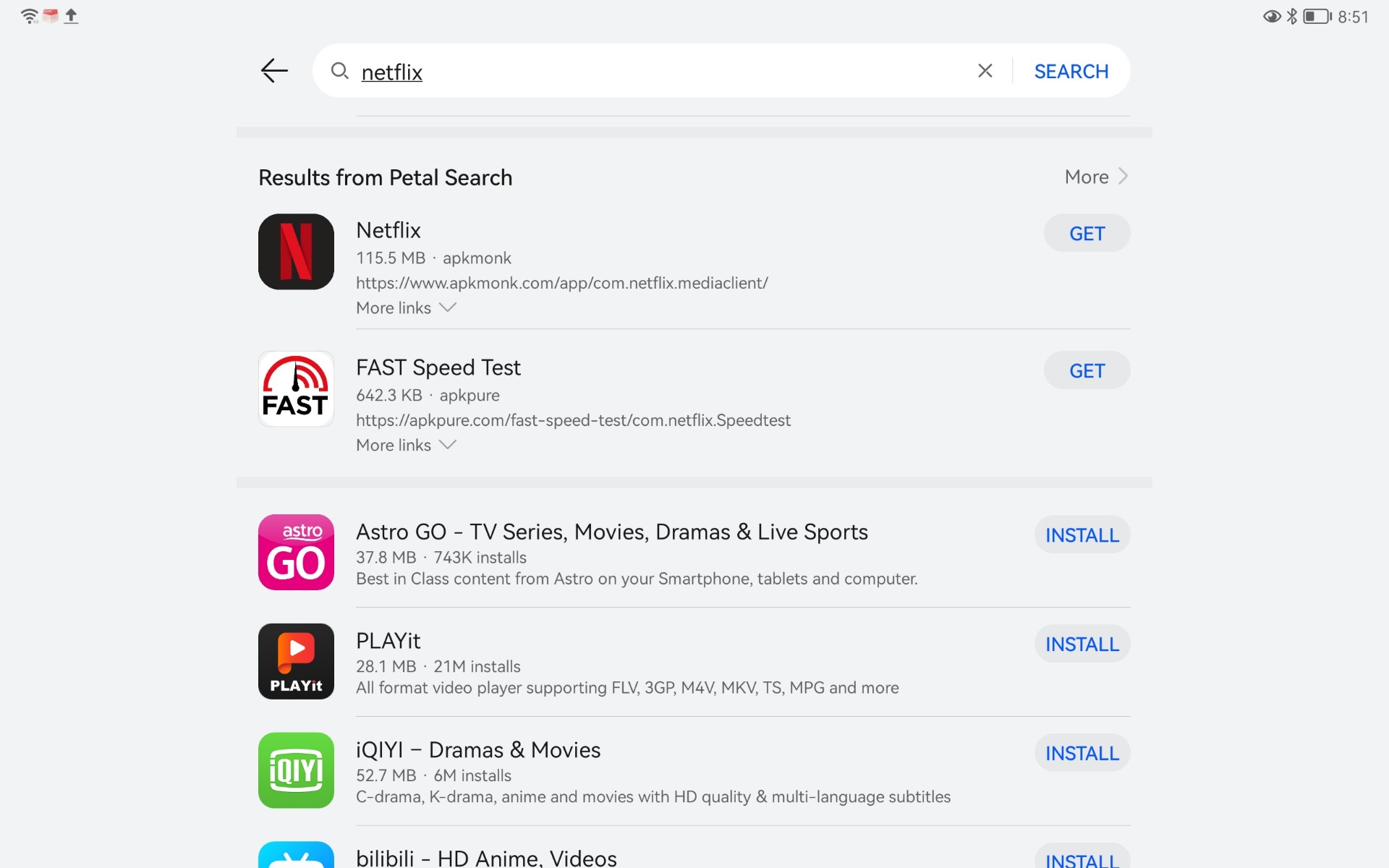Tap the Bluetooth status icon

(x=1291, y=16)
